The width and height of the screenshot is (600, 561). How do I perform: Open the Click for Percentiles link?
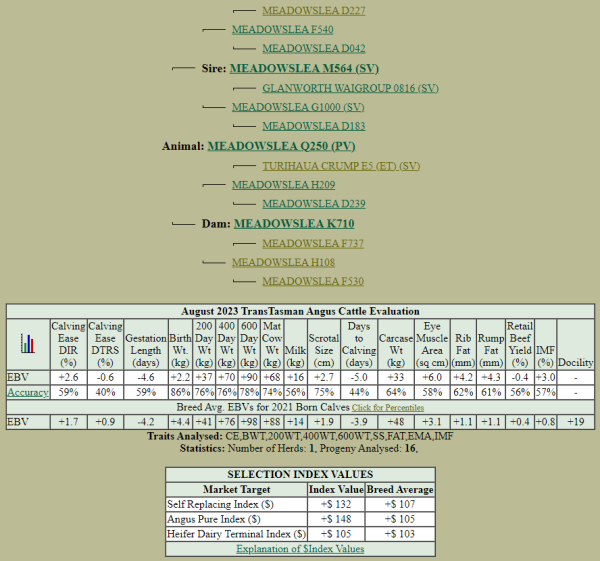(388, 408)
